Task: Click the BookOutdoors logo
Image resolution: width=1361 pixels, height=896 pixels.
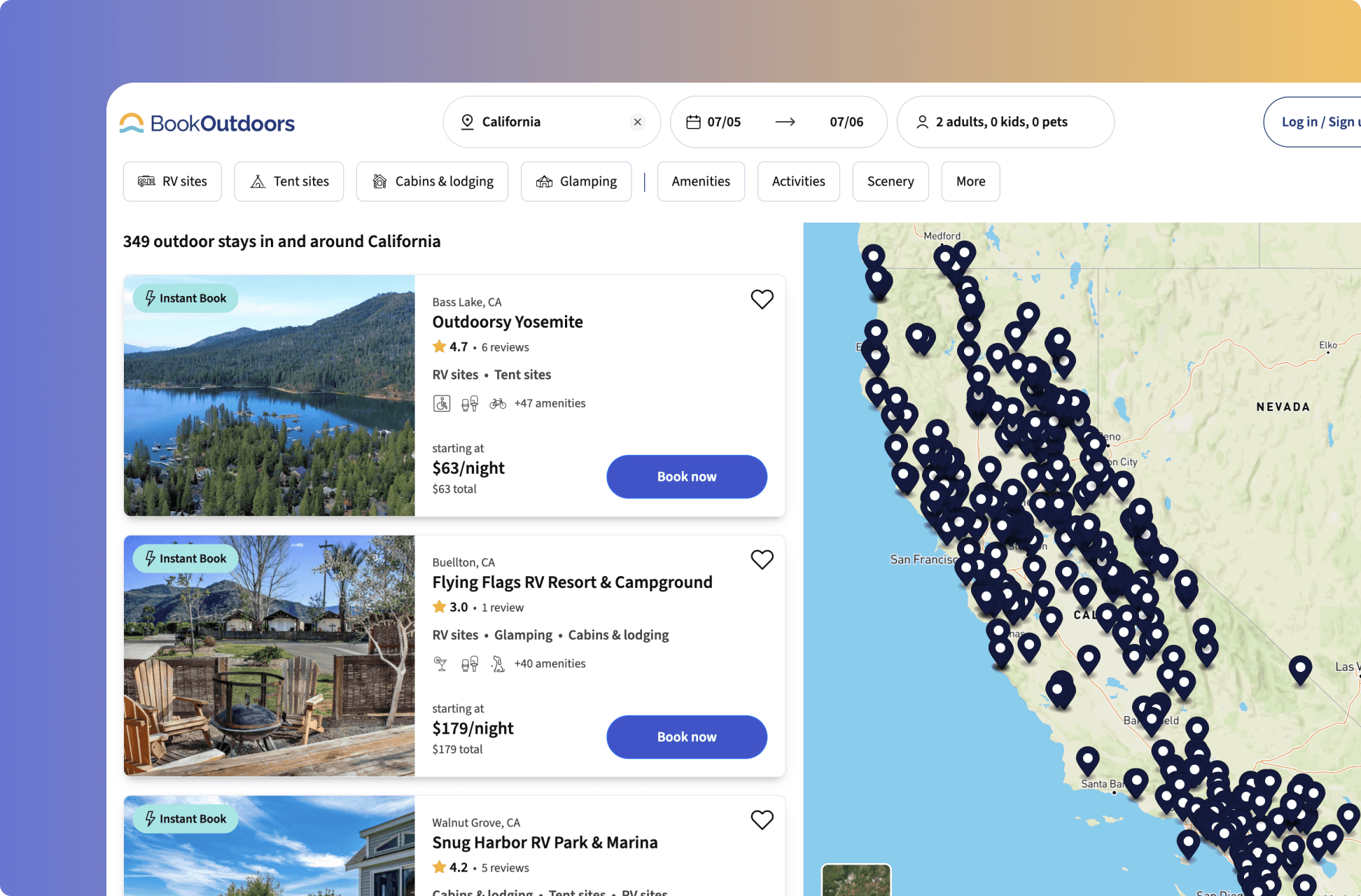Action: (x=207, y=123)
